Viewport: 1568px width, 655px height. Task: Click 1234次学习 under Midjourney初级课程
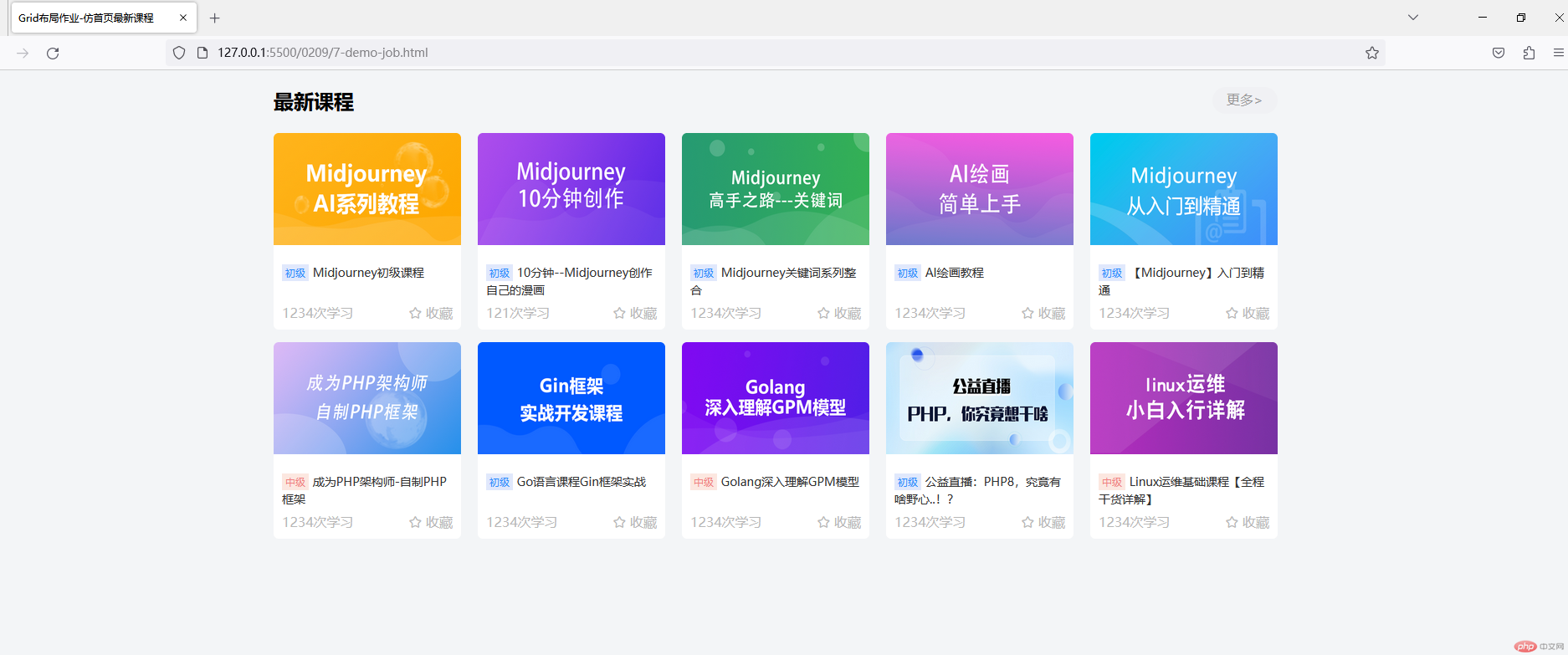click(x=318, y=313)
